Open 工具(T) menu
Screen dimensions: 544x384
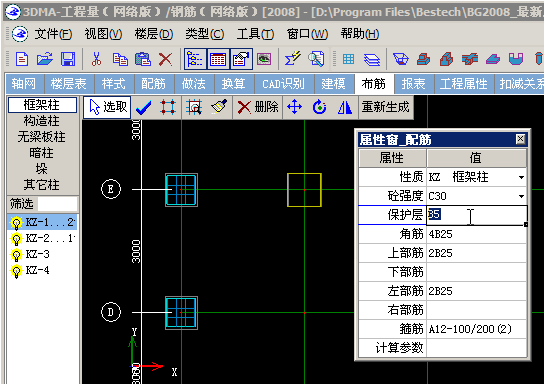click(x=255, y=34)
